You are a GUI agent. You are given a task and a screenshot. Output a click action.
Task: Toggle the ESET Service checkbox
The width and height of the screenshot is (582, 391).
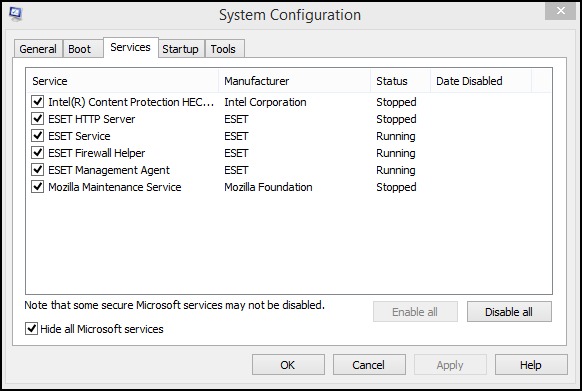point(37,136)
